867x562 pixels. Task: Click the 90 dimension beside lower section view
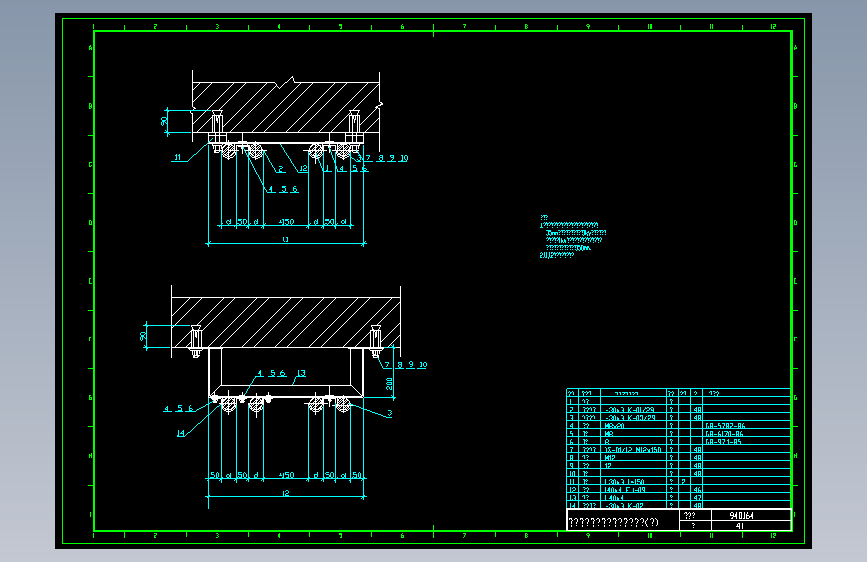[143, 336]
